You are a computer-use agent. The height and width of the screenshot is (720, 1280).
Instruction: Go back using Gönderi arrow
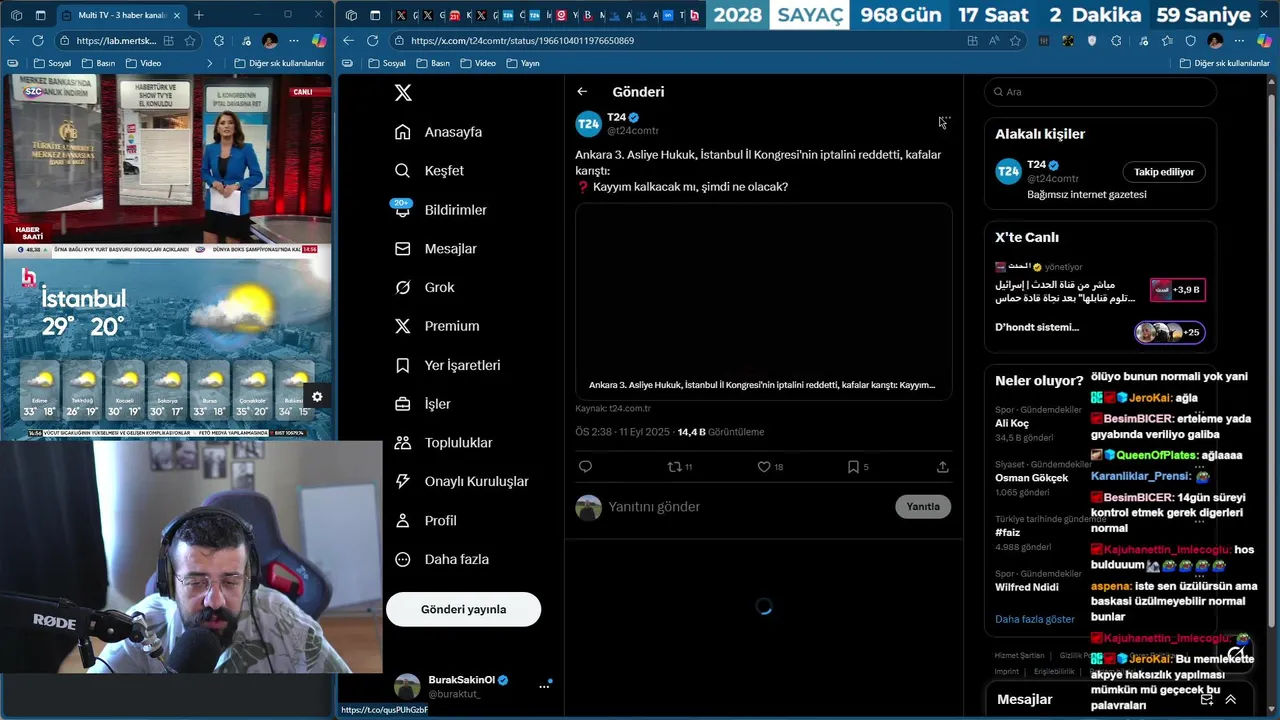582,92
